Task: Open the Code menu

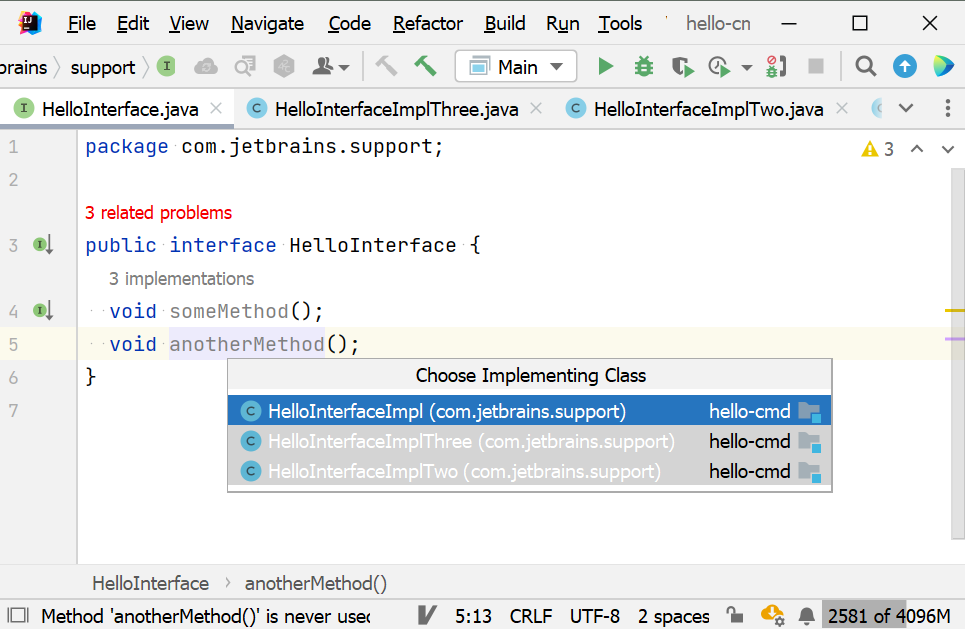Action: point(349,23)
